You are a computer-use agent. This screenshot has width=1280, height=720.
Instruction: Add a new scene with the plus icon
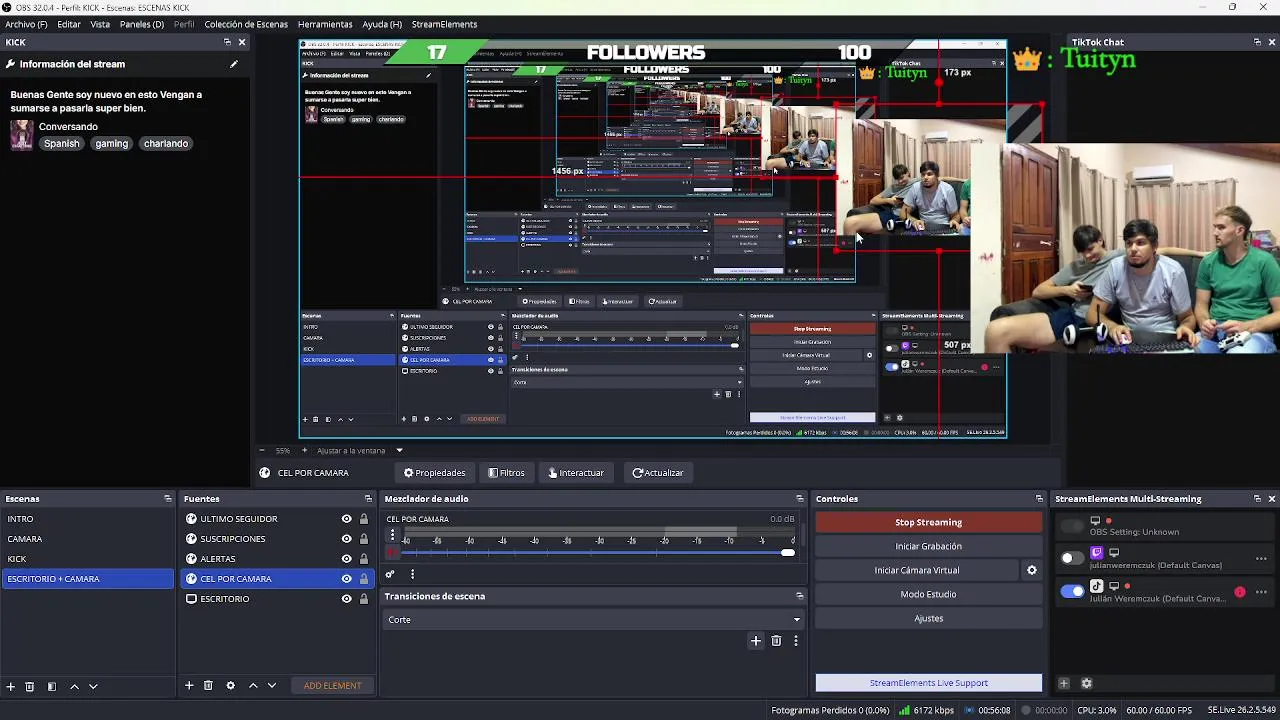[x=11, y=686]
